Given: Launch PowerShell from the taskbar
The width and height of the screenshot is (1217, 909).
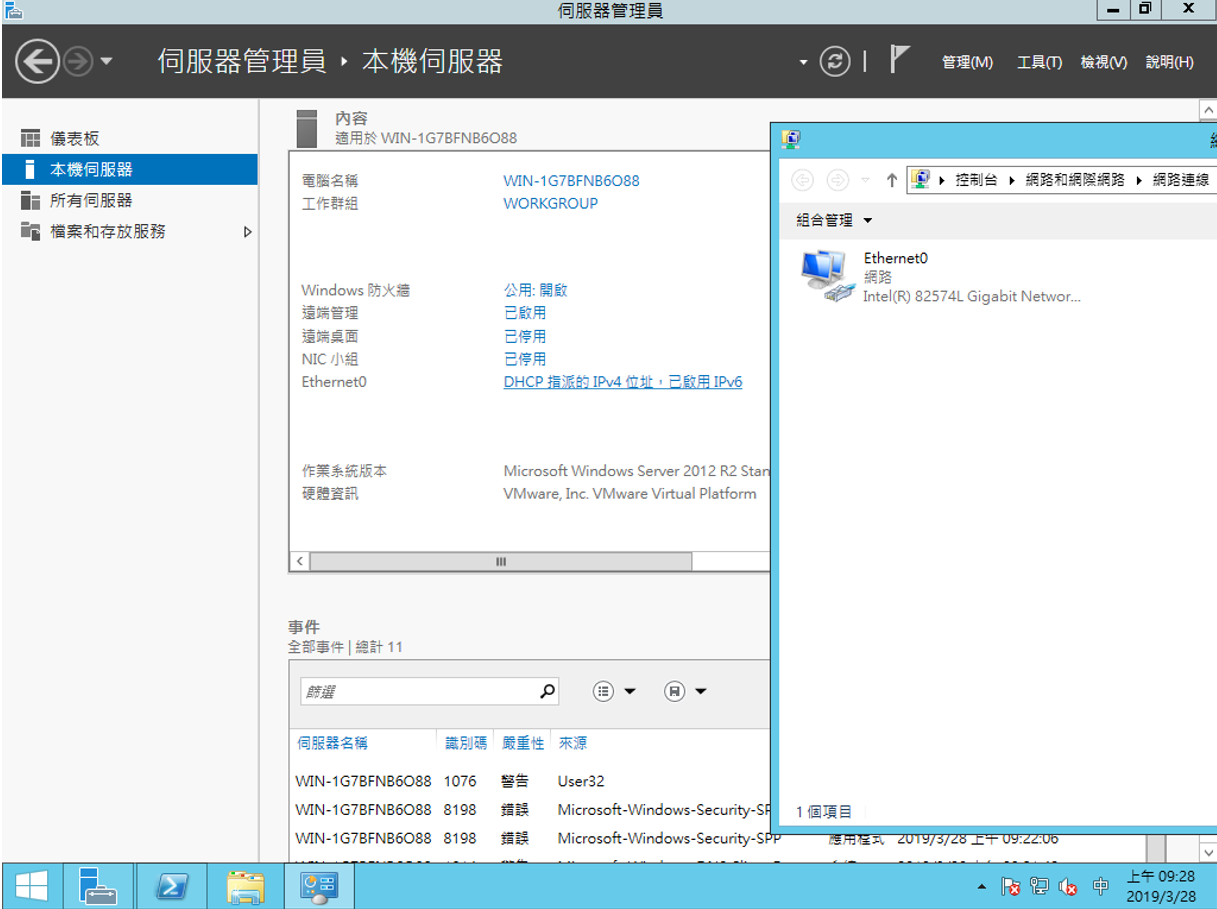Looking at the screenshot, I should point(172,886).
